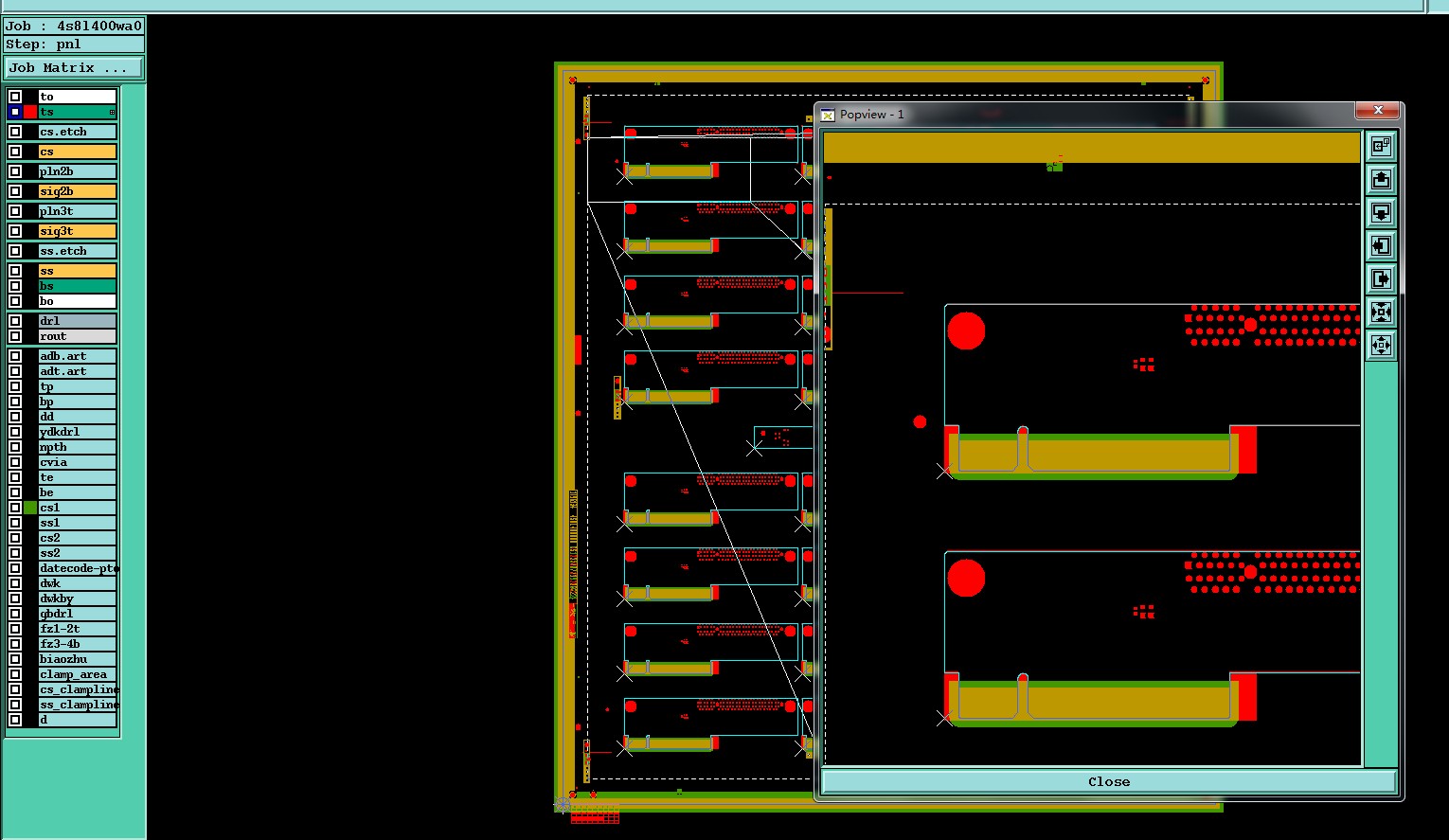
Task: Check the sig2b layer box
Action: click(x=15, y=191)
